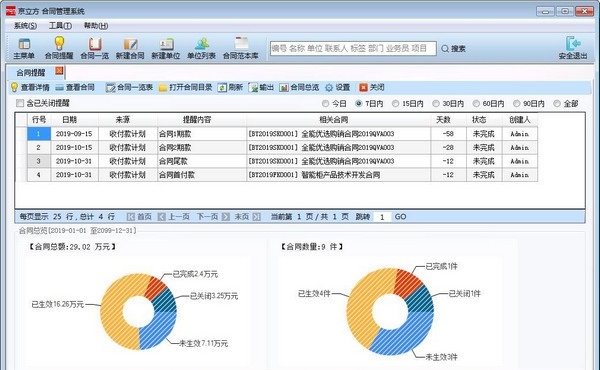Image resolution: width=600 pixels, height=370 pixels.
Task: Go to 上一页 previous page
Action: tap(174, 217)
